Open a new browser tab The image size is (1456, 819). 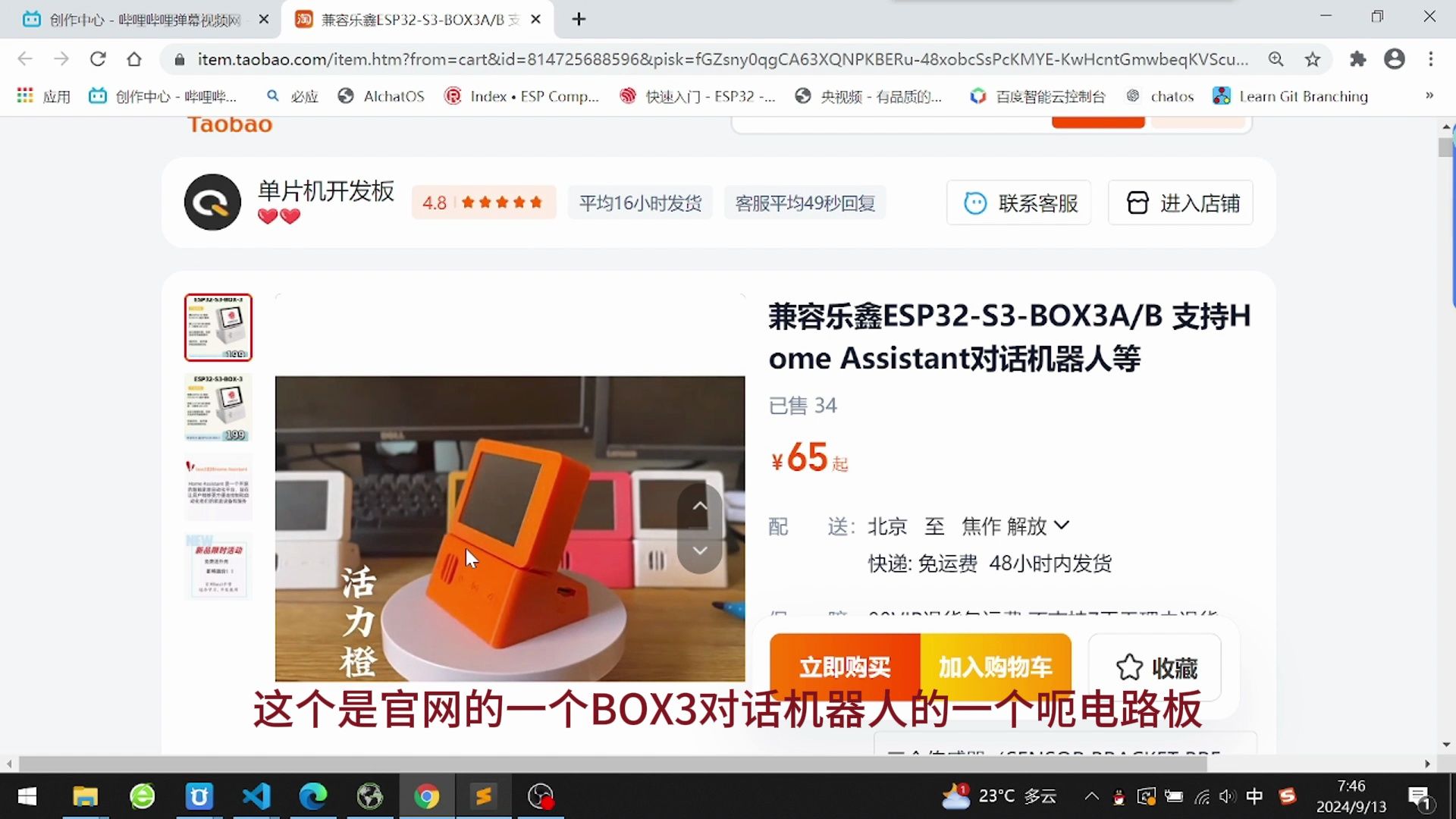(579, 19)
